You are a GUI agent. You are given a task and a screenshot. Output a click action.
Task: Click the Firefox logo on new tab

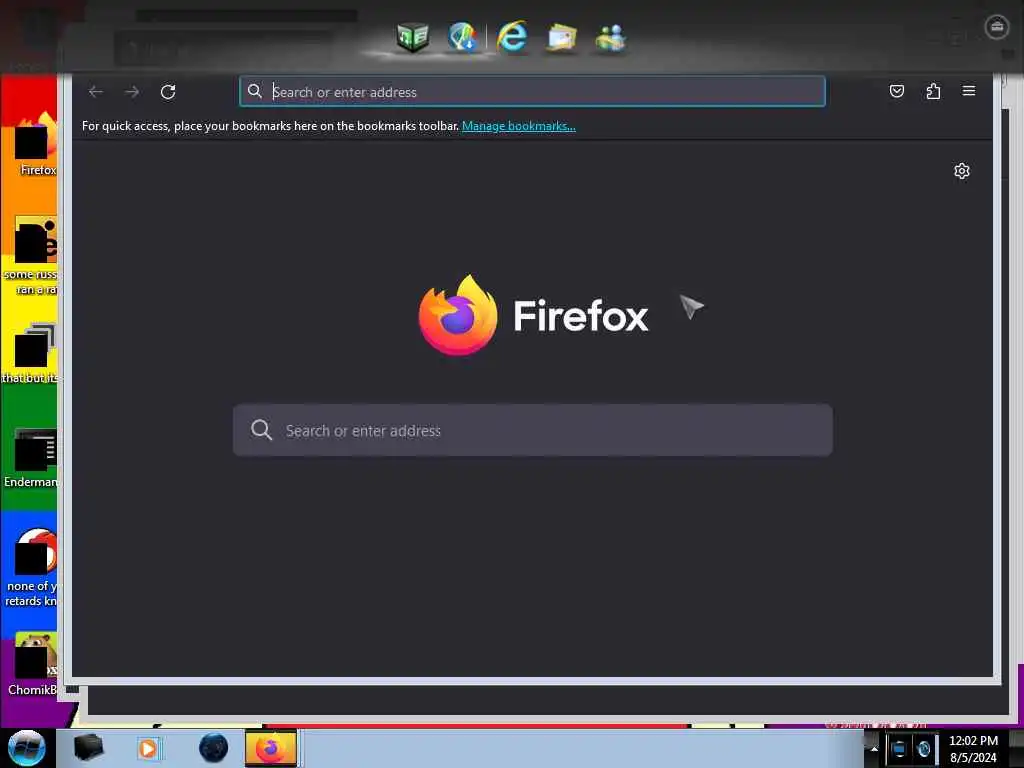458,315
